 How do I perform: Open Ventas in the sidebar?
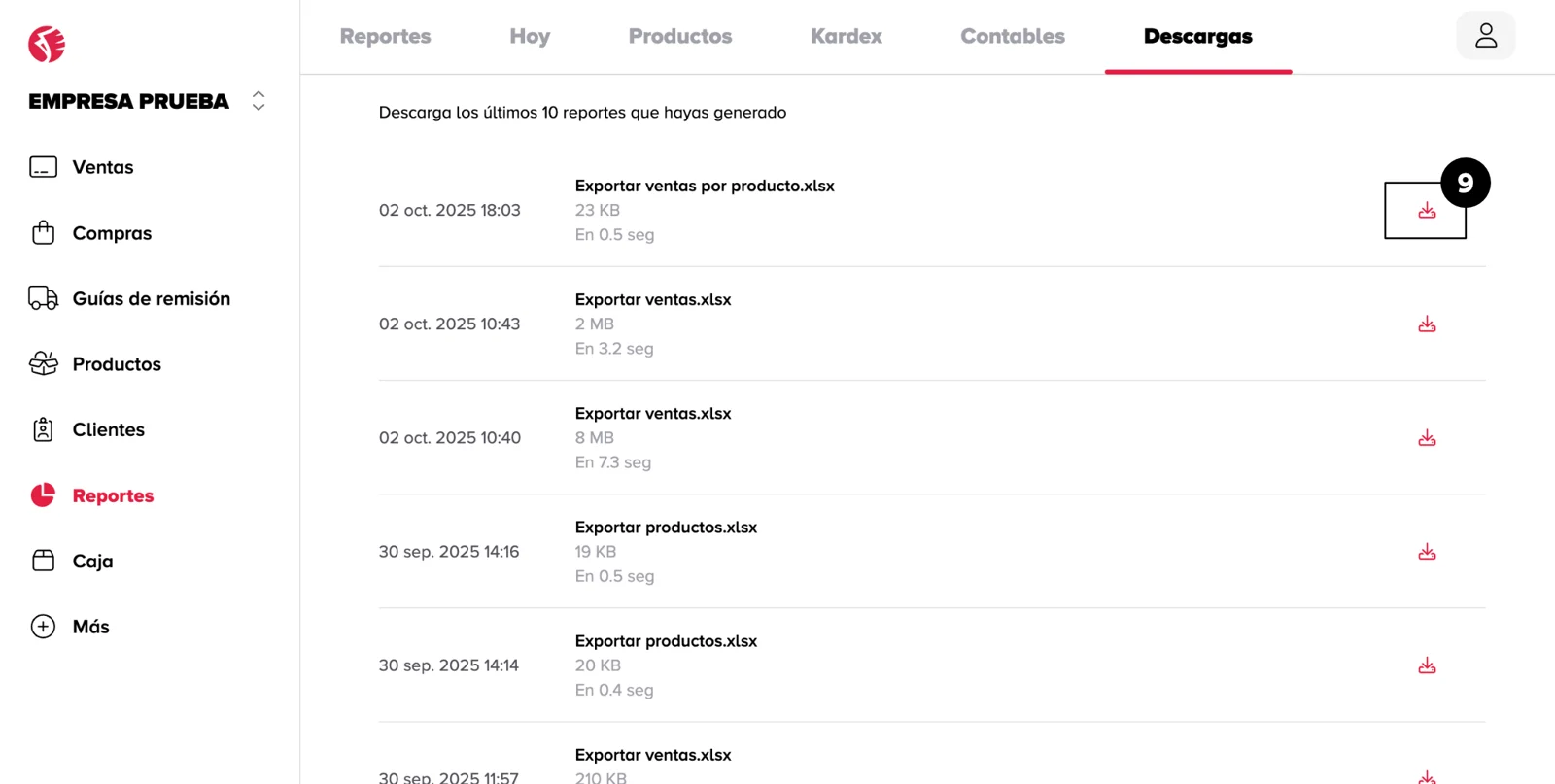[x=102, y=167]
